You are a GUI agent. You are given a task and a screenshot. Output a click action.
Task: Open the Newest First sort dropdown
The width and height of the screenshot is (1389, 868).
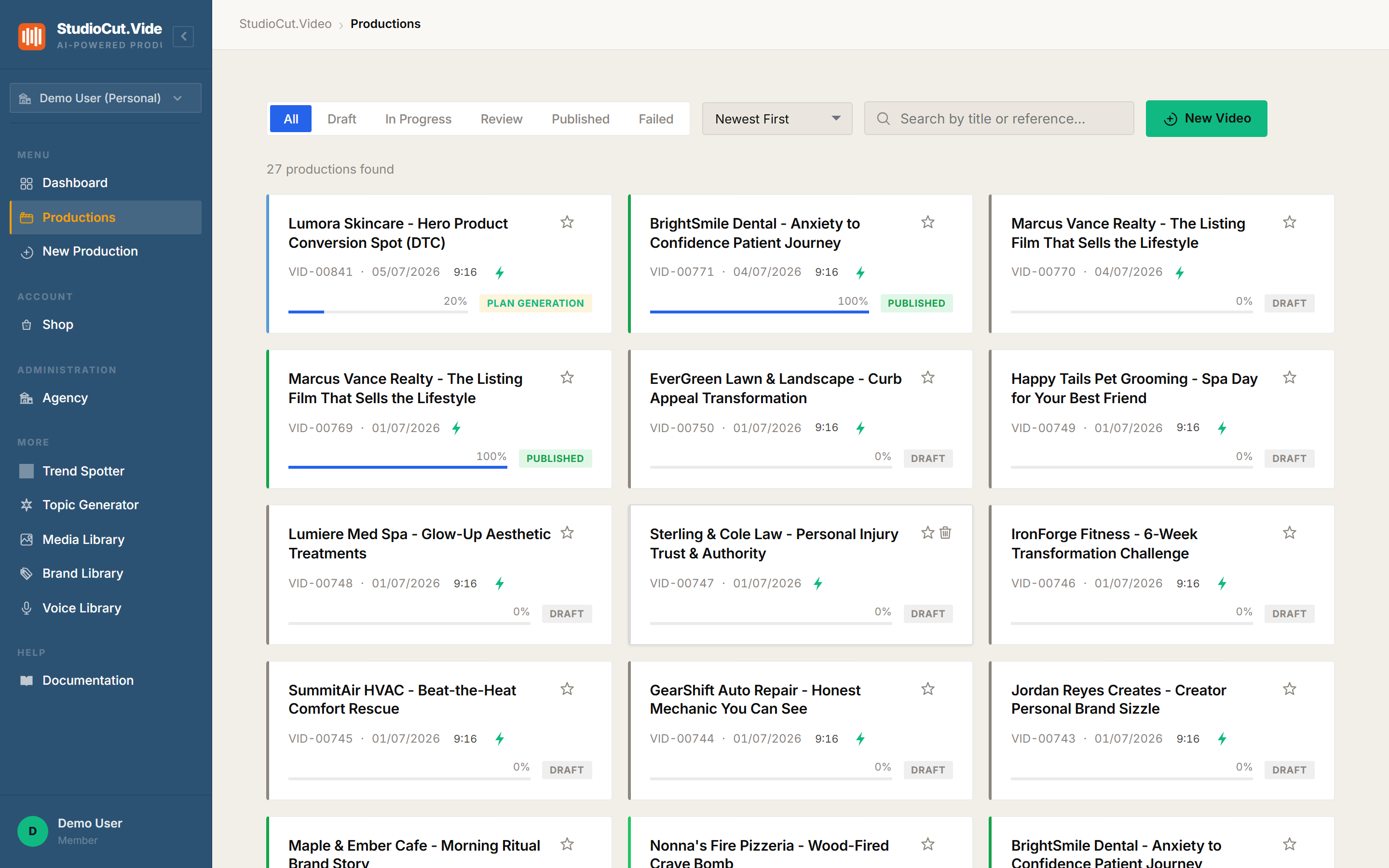777,119
